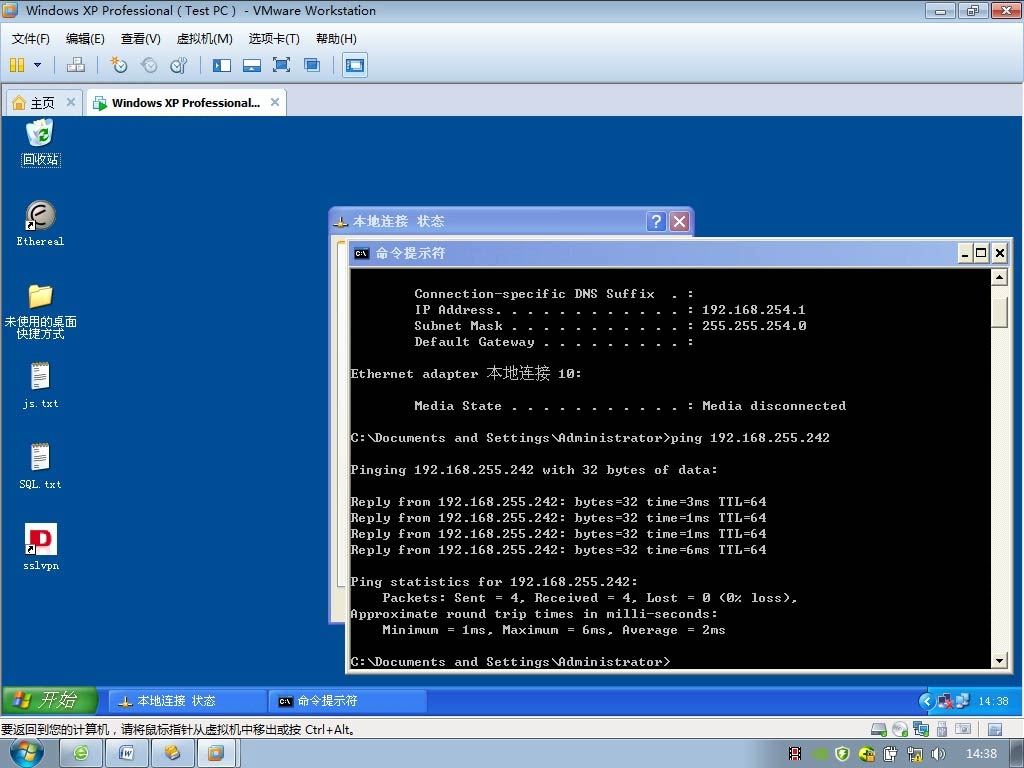Switch VMware to Unity mode
The image size is (1024, 768).
click(x=312, y=65)
